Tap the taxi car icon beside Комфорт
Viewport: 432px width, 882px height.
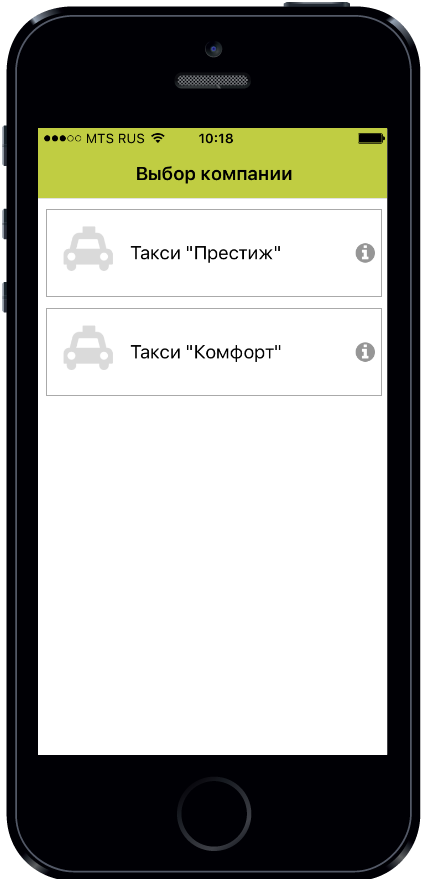(x=88, y=348)
